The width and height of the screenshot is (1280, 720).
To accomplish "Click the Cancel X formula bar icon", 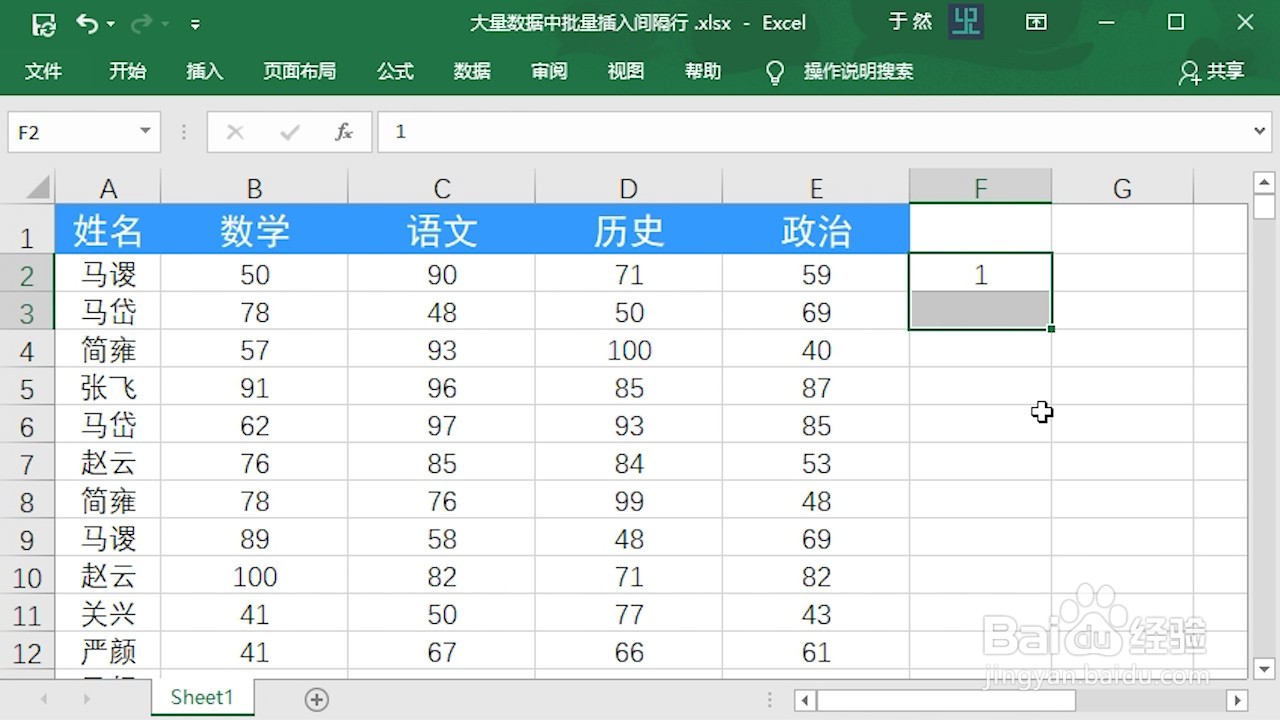I will [x=235, y=132].
